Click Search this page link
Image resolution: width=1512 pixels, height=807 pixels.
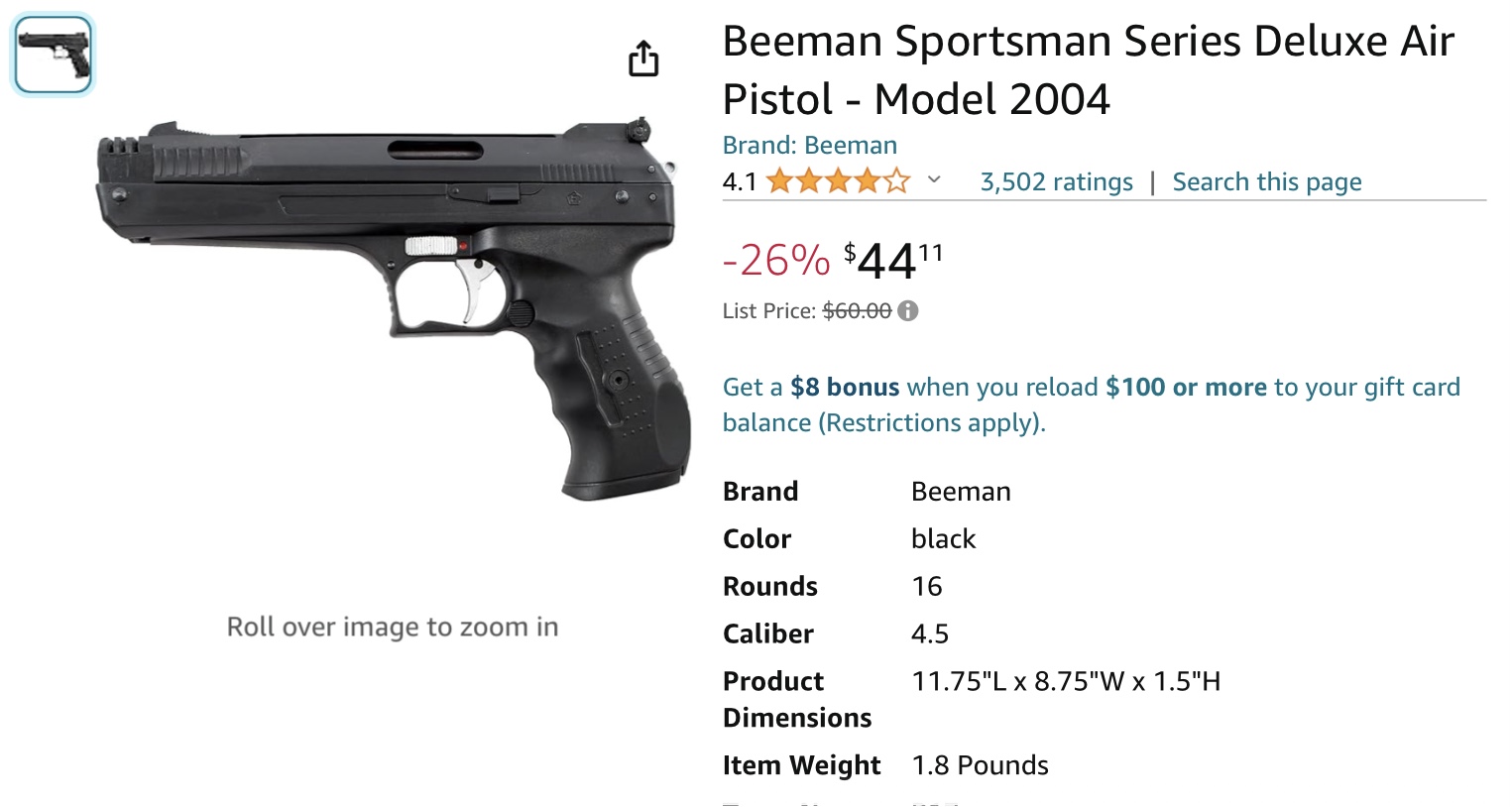click(1266, 182)
